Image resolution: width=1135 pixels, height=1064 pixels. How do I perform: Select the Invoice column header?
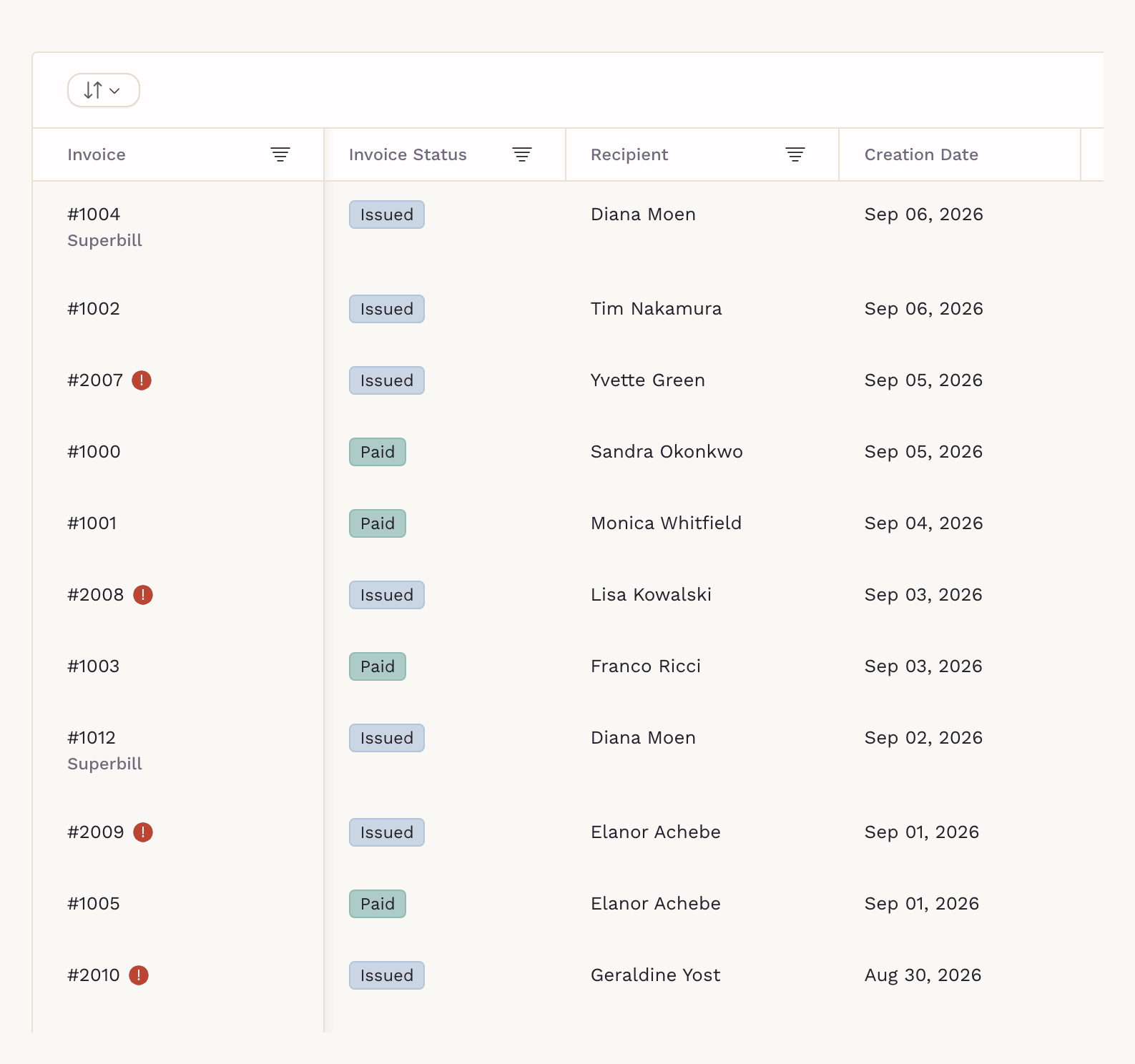(x=97, y=154)
